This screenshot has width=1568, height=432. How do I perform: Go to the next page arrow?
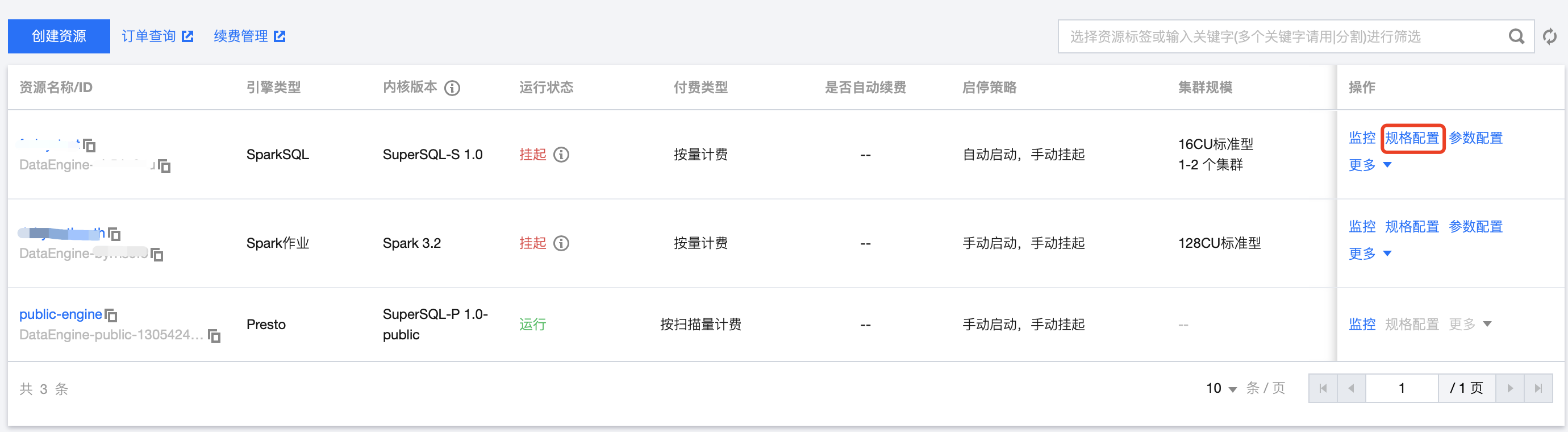tap(1509, 388)
